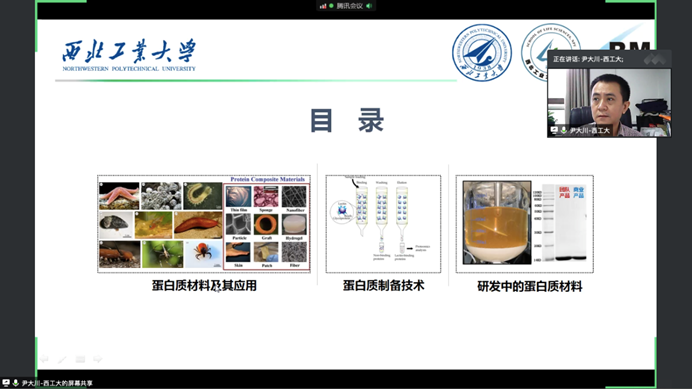Viewport: 692px width, 389px height.
Task: Click the 腾讯会议 title label
Action: point(350,6)
